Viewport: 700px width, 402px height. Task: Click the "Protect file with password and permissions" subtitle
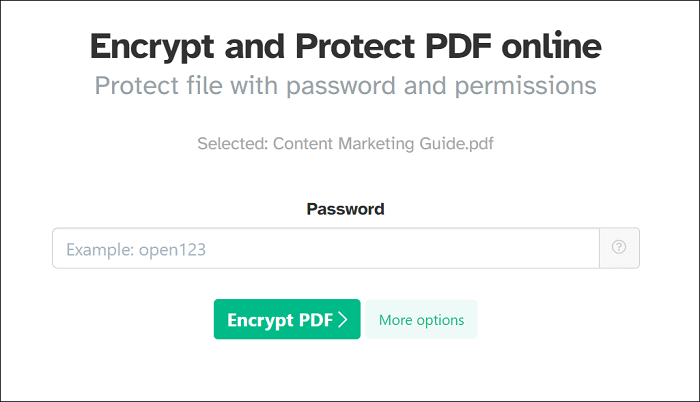click(x=345, y=86)
